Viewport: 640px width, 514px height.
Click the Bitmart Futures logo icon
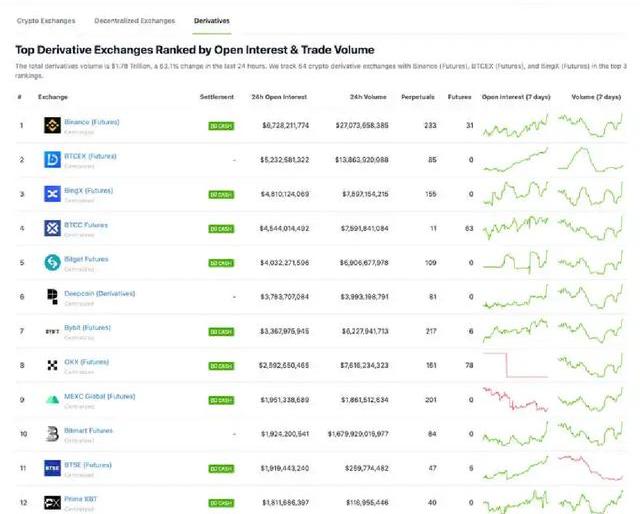coord(52,434)
